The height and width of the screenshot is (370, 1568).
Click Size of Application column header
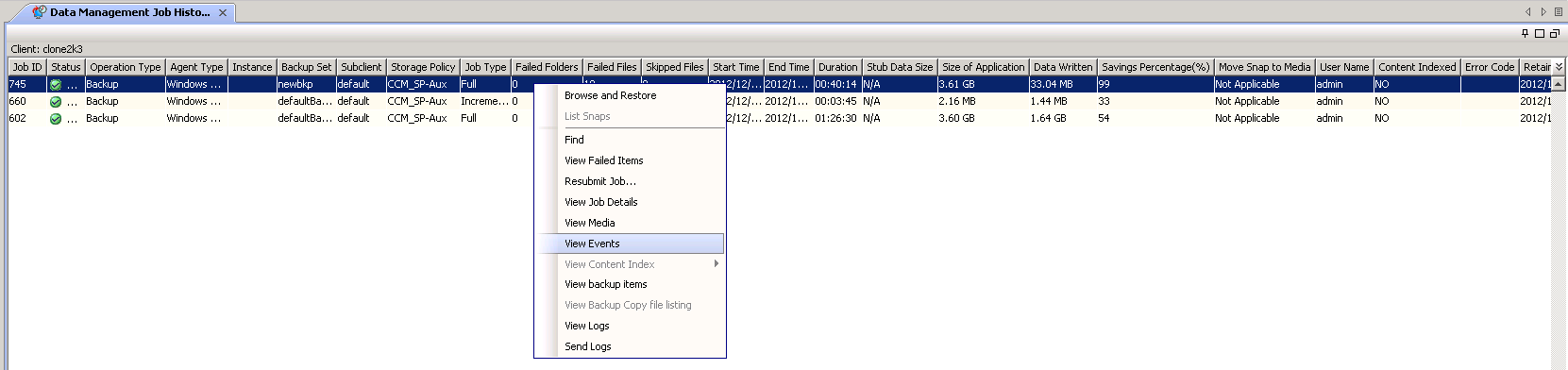coord(984,67)
